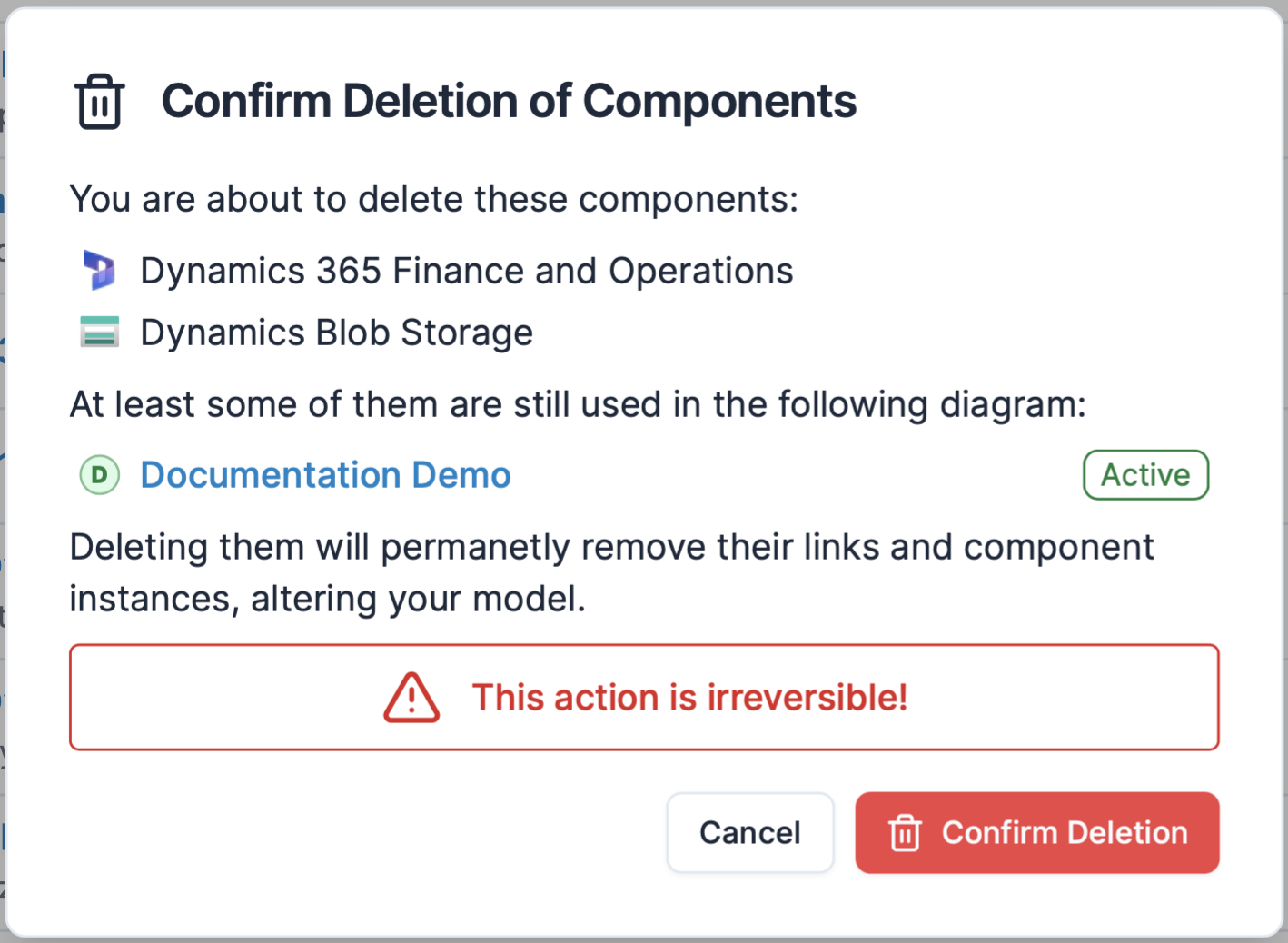Select the Dynamics Blob Storage list entry
This screenshot has height=943, width=1288.
pyautogui.click(x=336, y=332)
